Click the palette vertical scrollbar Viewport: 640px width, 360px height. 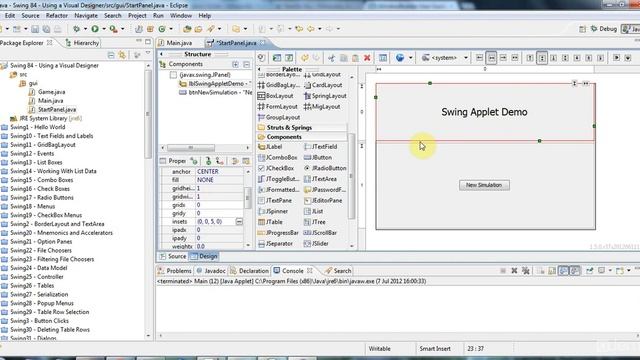point(351,176)
